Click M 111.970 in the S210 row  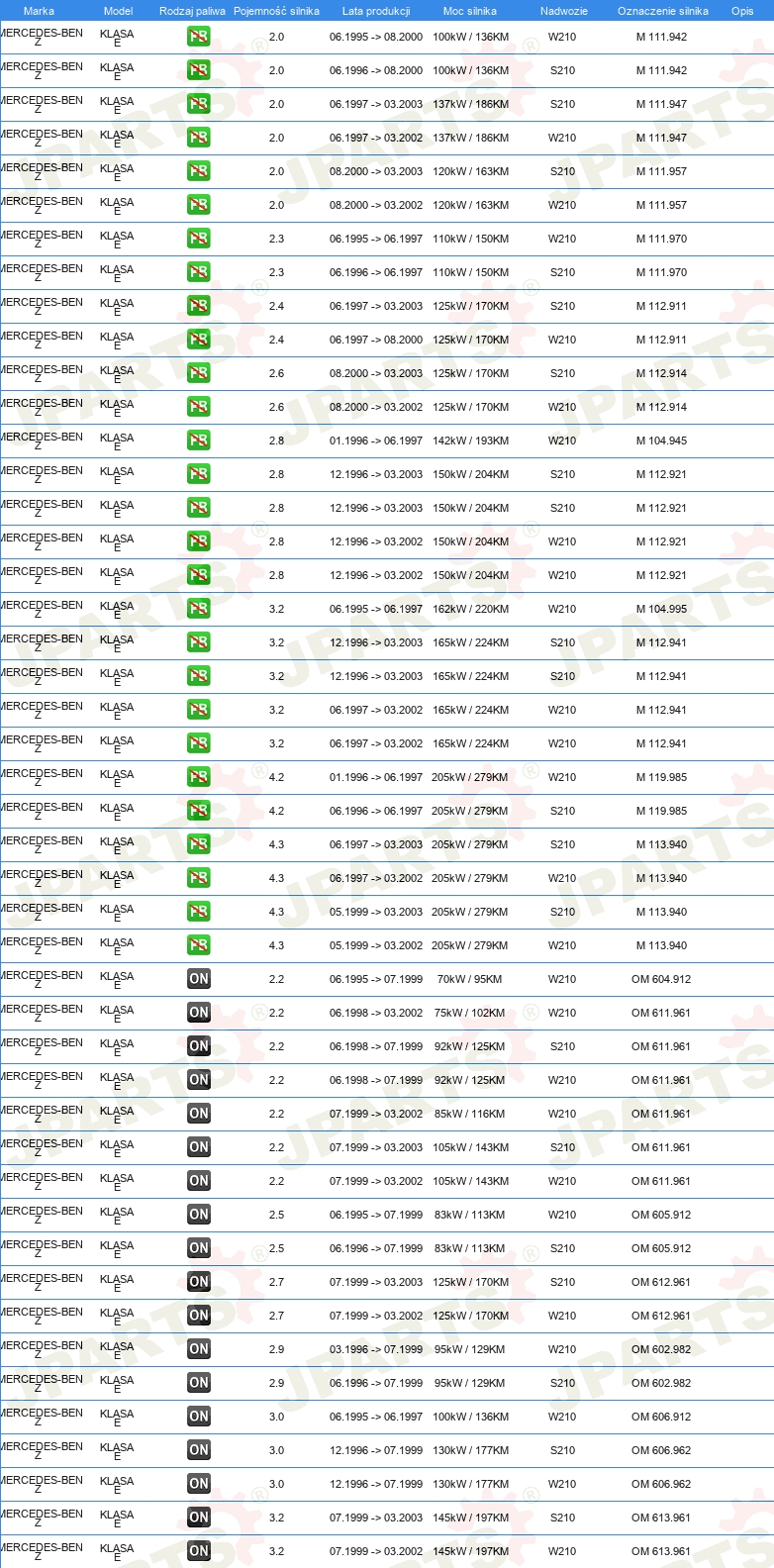(x=661, y=272)
